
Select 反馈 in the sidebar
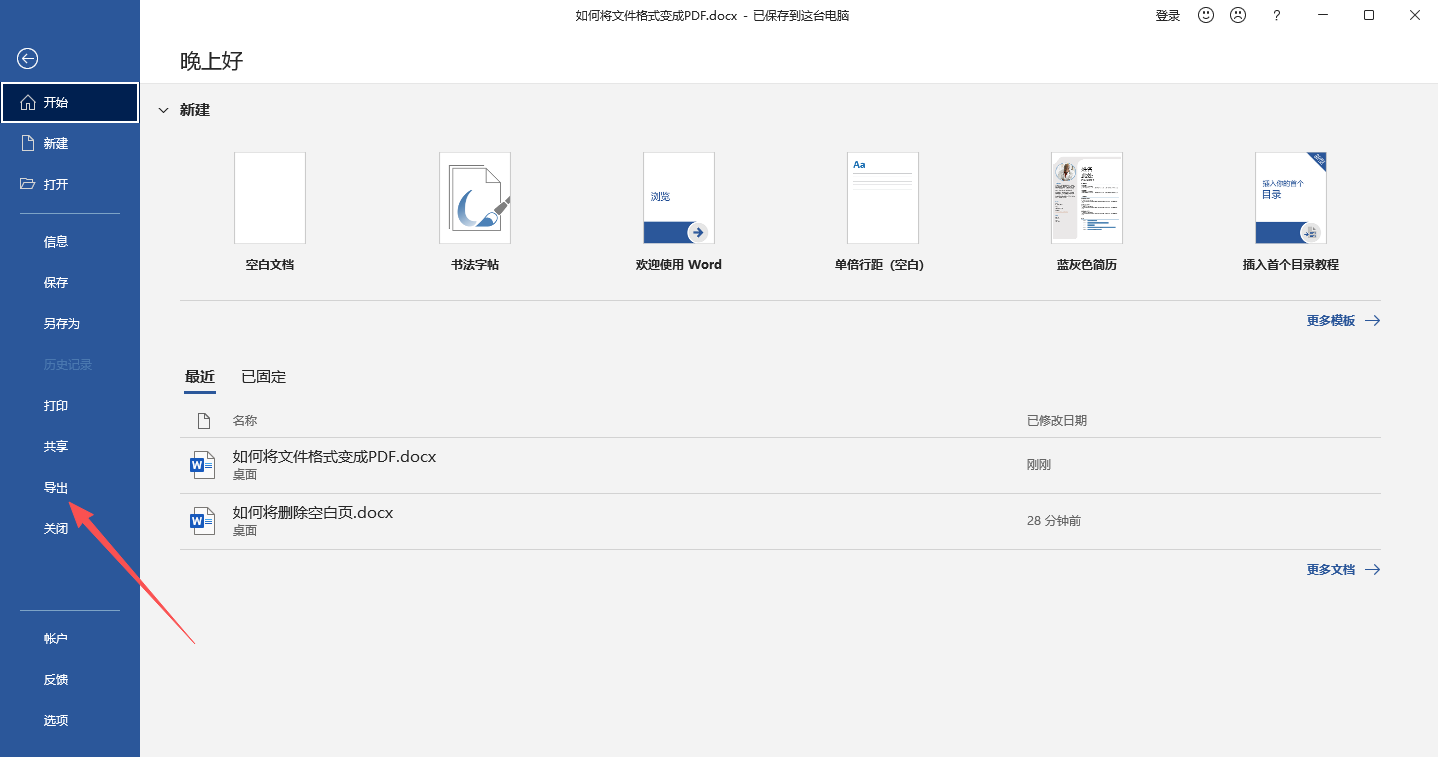tap(56, 679)
